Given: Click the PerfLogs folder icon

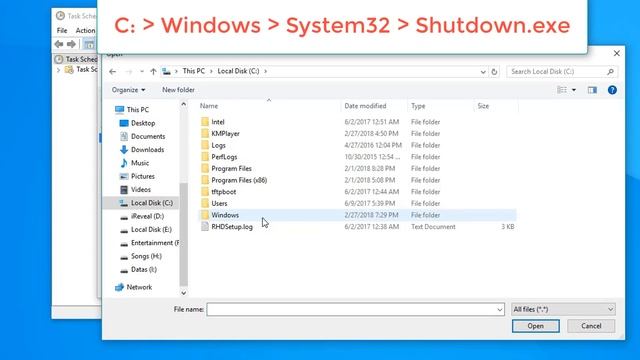Looking at the screenshot, I should click(x=205, y=157).
